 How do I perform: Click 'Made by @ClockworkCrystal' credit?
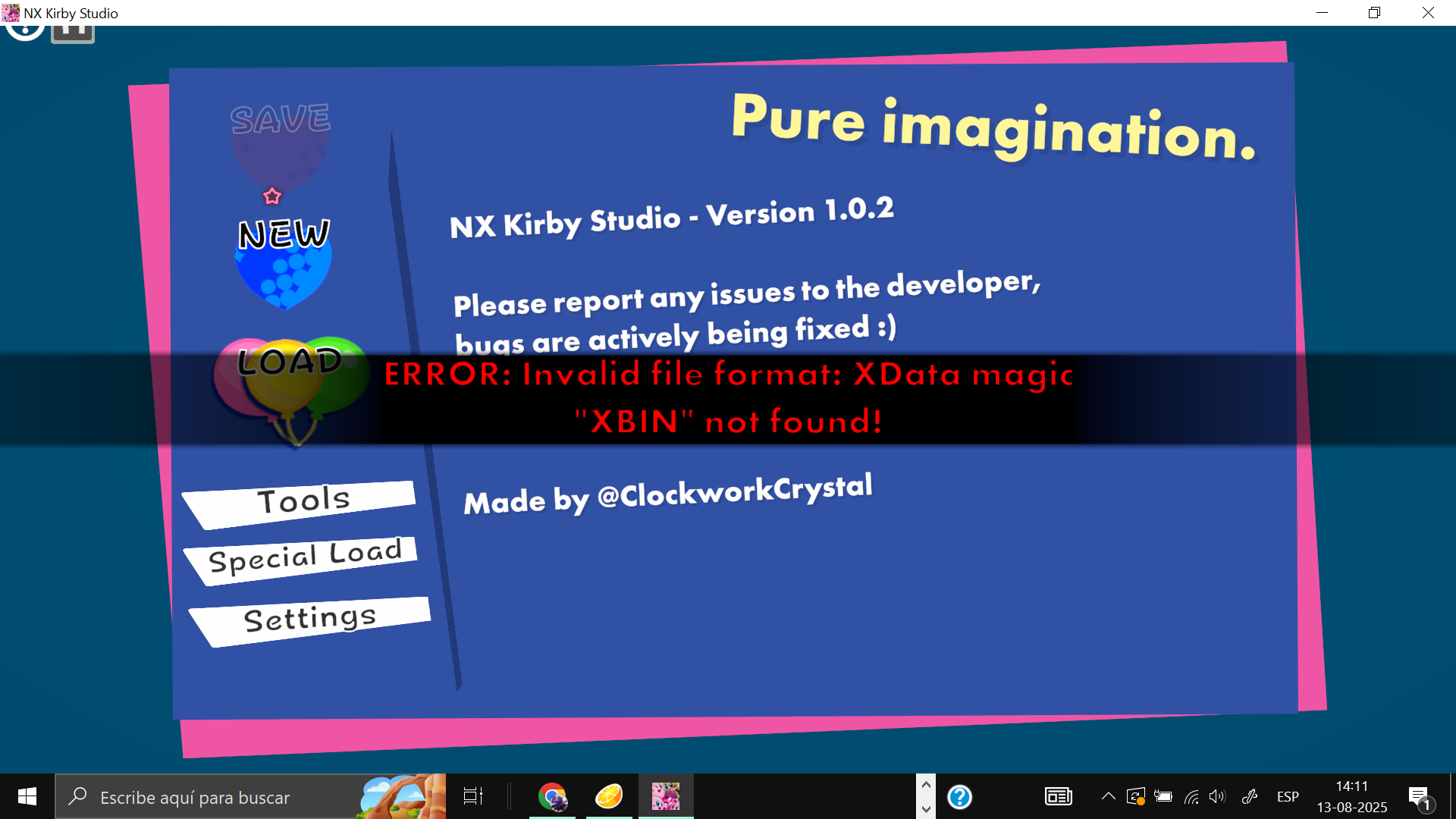click(668, 494)
